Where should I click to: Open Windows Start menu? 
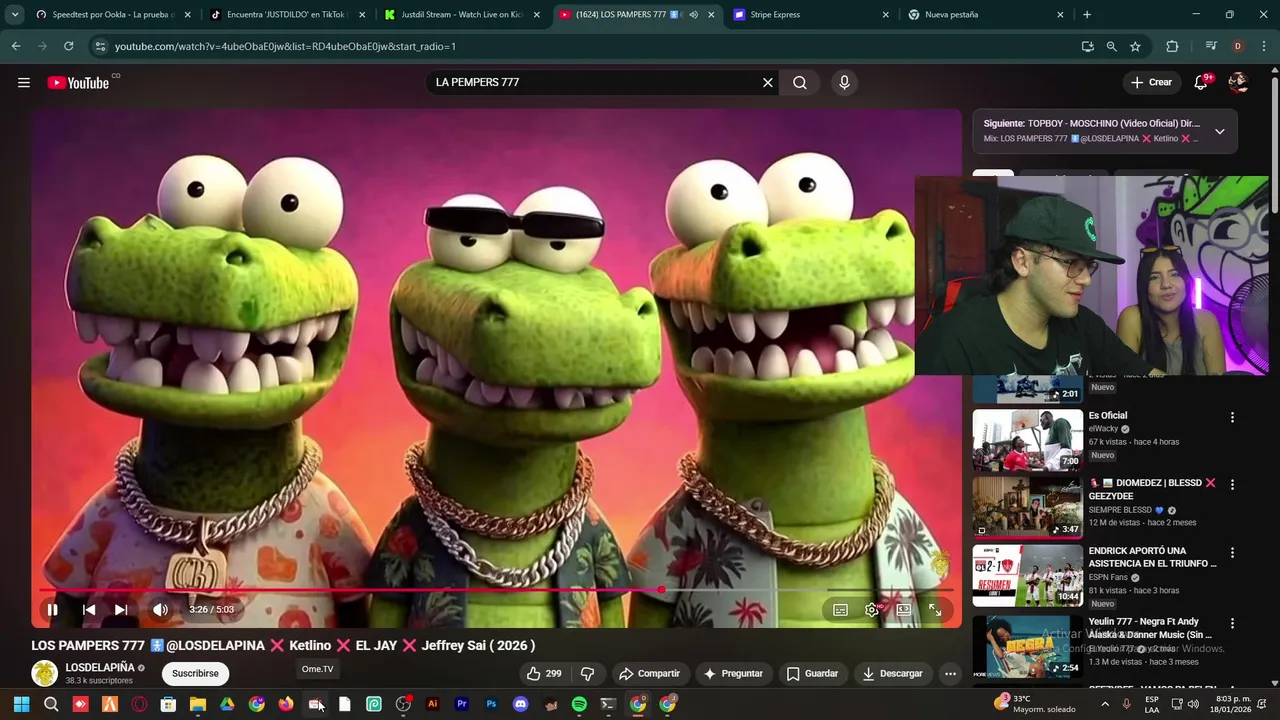coord(21,704)
